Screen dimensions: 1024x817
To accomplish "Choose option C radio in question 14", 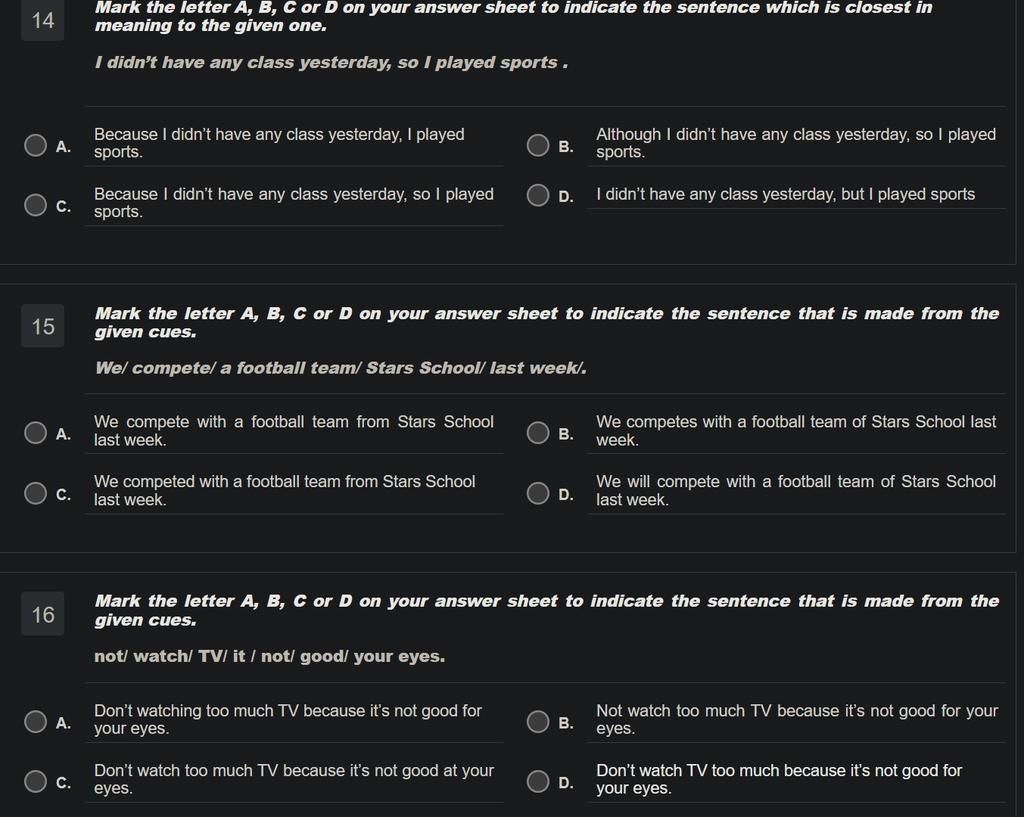I will (35, 205).
